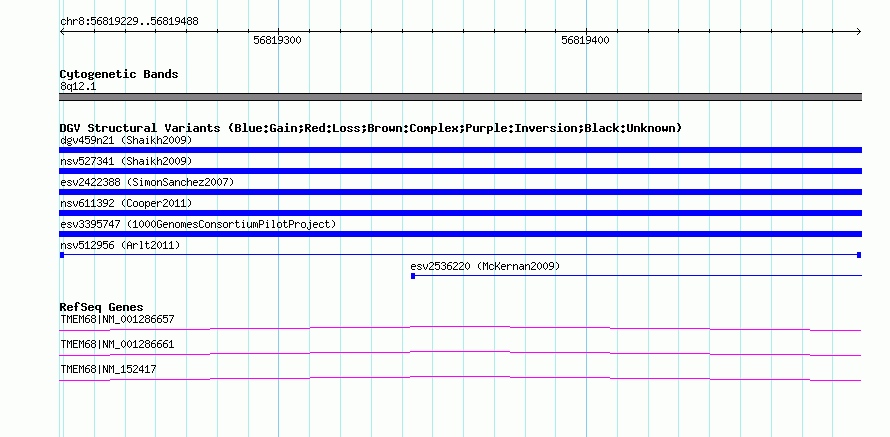Select the TMEM68|NM_152417 transcript label
890x437 pixels.
108,369
